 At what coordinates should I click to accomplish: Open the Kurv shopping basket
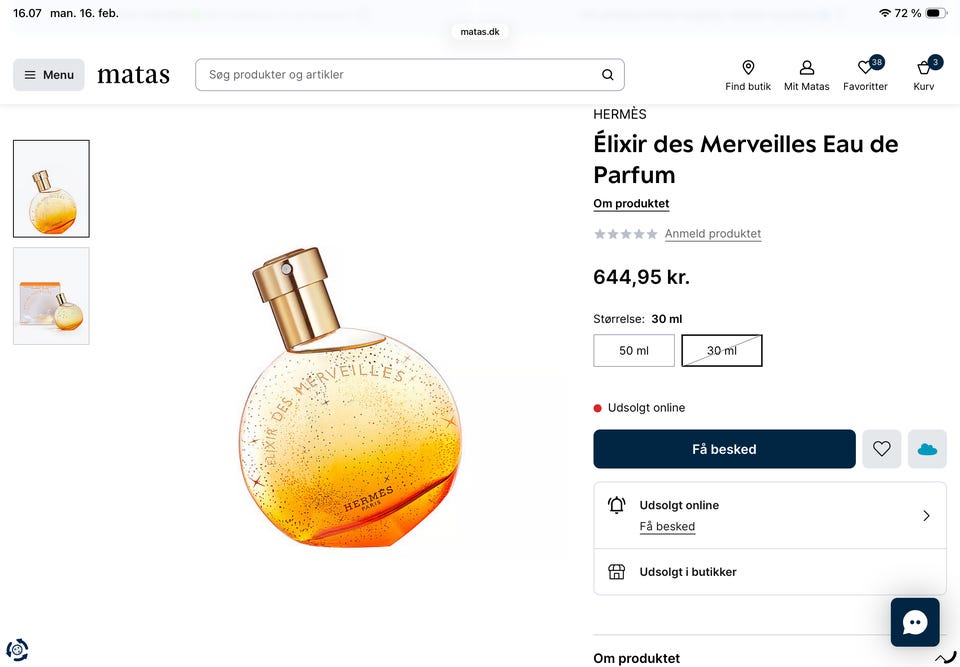[x=924, y=68]
